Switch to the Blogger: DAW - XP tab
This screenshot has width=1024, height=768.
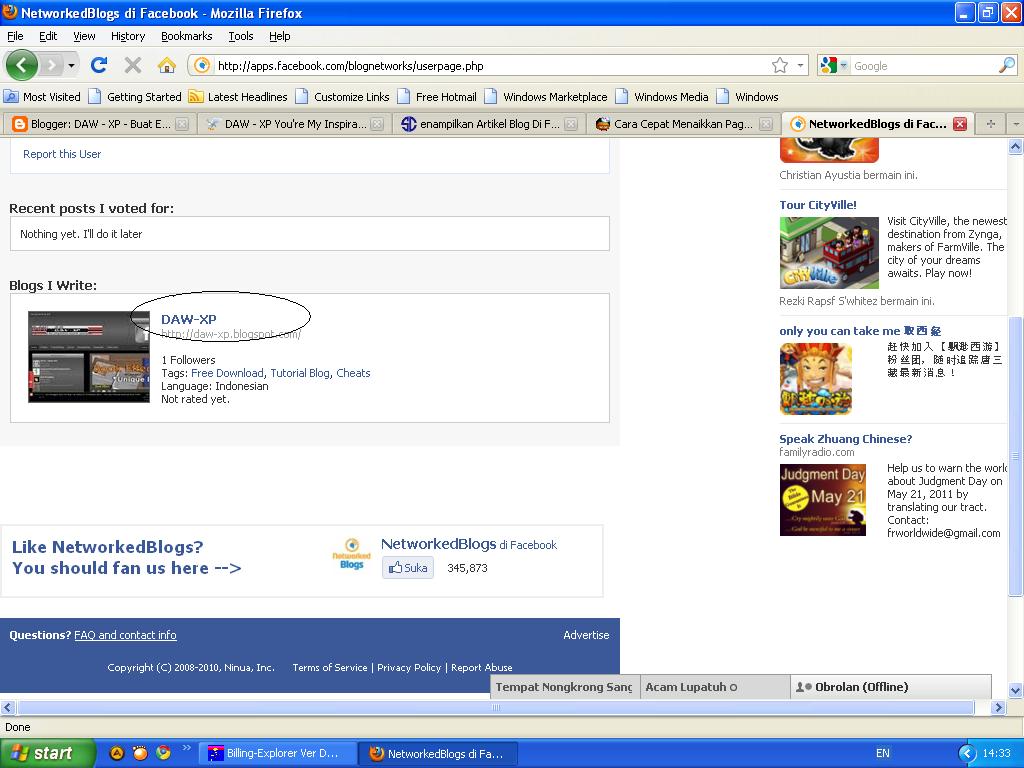coord(98,123)
